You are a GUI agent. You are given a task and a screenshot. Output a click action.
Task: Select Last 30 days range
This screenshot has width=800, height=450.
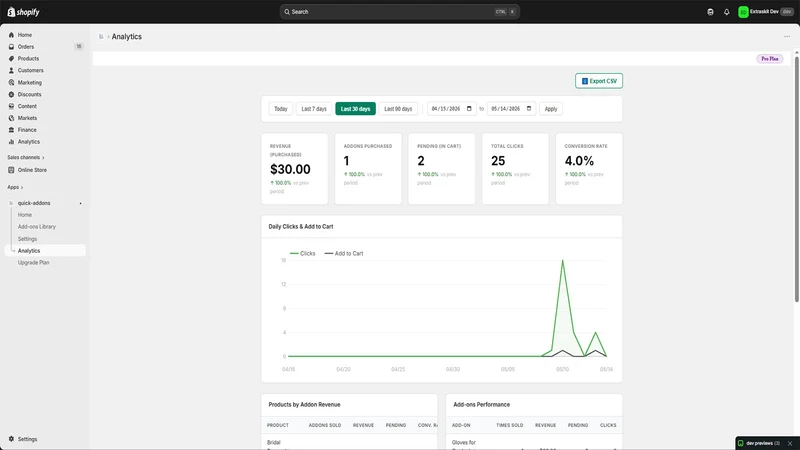pyautogui.click(x=356, y=109)
